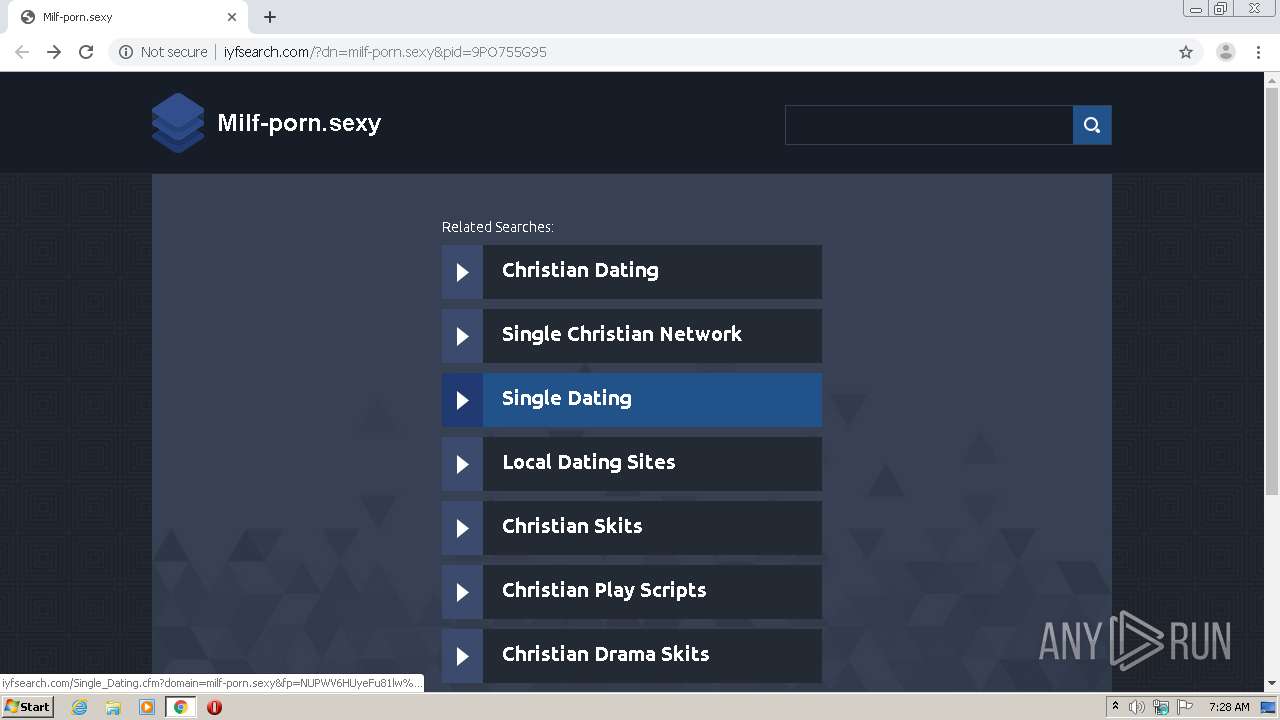Click the search magnifier button
The width and height of the screenshot is (1280, 720).
click(1092, 125)
